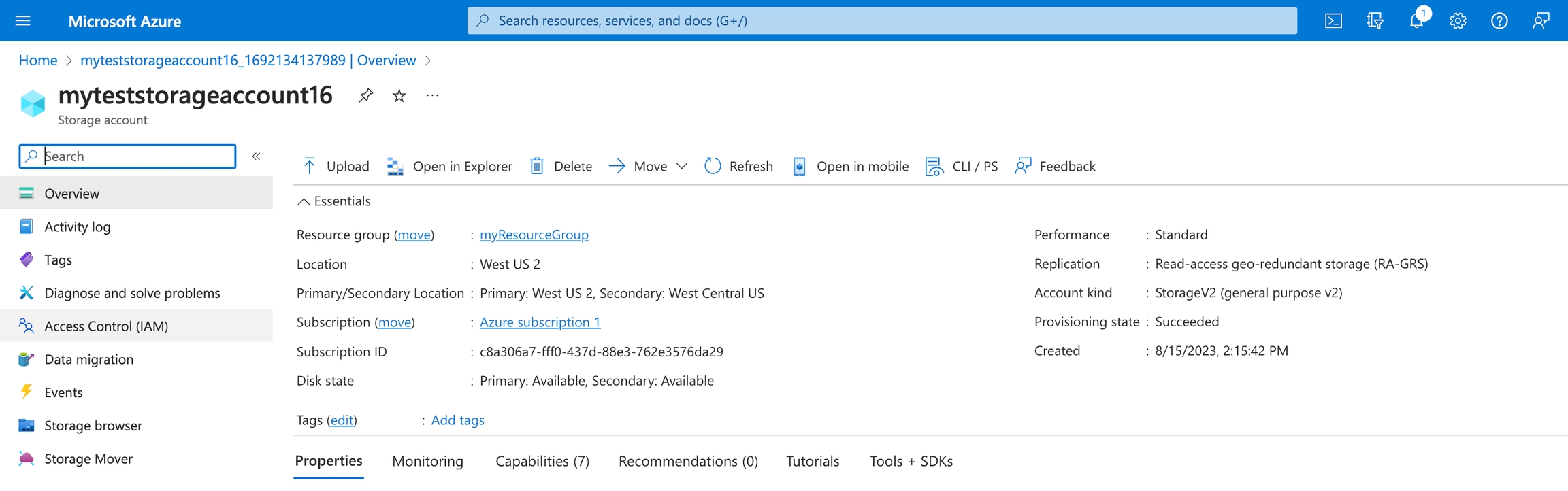
Task: Open the myResourceGroup link
Action: pos(534,235)
